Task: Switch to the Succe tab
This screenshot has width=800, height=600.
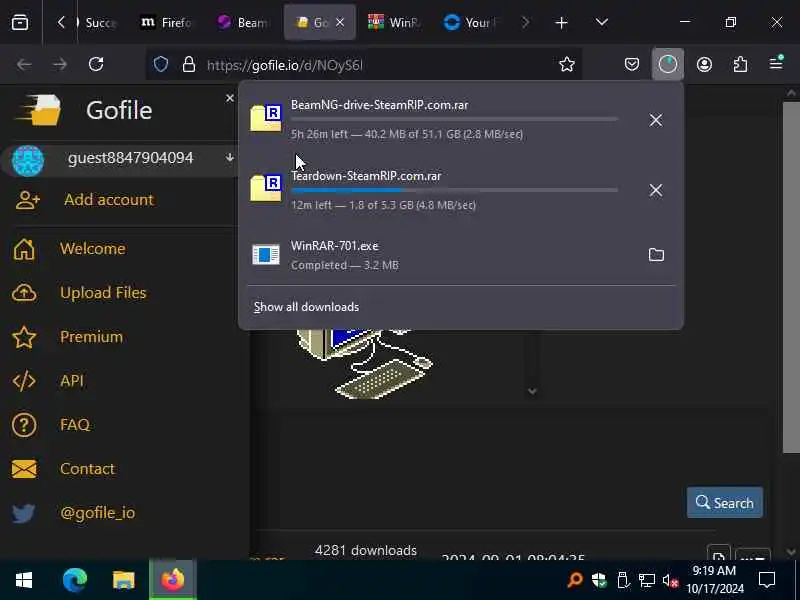Action: point(97,22)
